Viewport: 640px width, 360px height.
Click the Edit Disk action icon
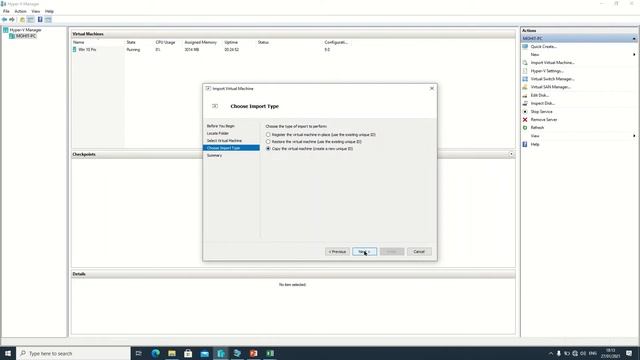coord(525,96)
